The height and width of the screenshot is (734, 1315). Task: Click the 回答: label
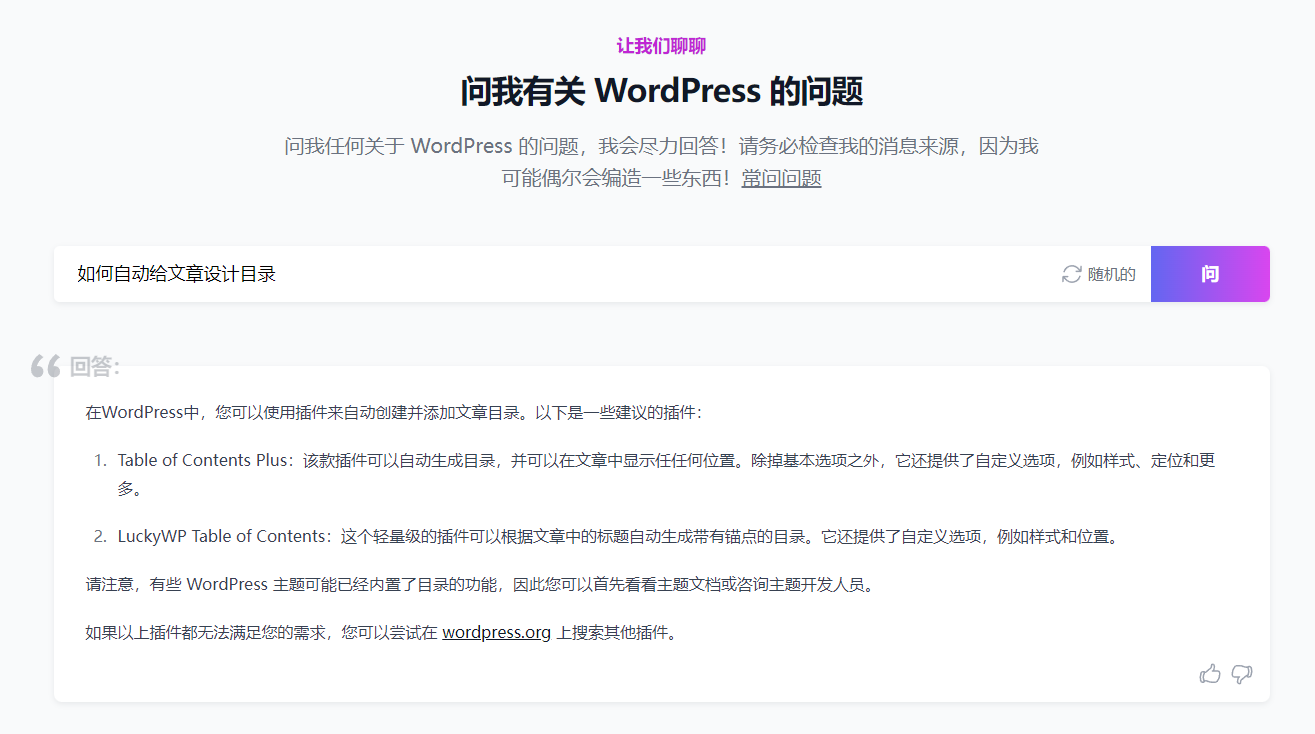95,367
